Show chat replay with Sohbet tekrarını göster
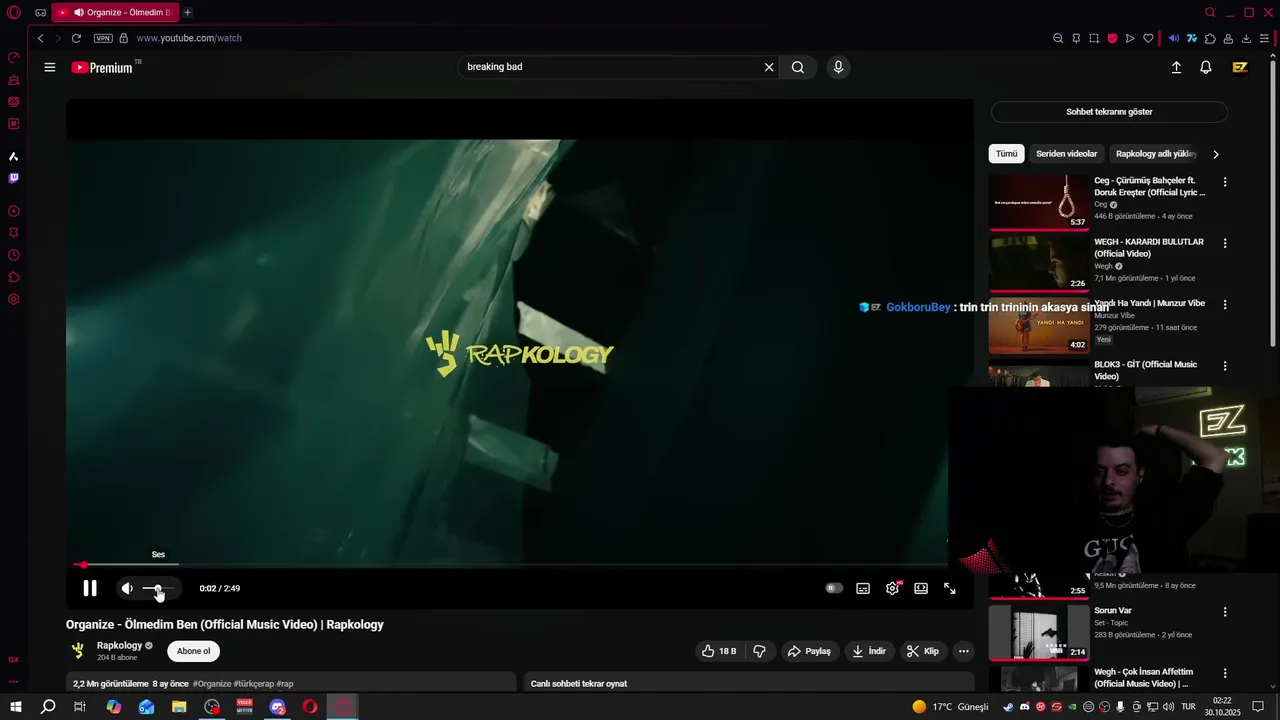This screenshot has width=1280, height=720. [x=1109, y=112]
